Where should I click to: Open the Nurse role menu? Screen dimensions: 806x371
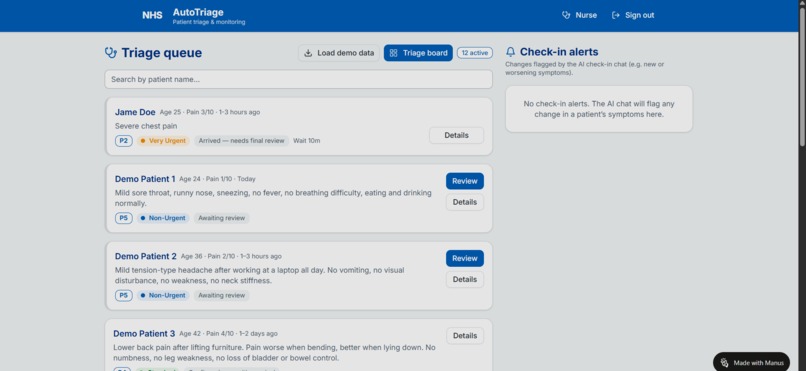point(579,15)
